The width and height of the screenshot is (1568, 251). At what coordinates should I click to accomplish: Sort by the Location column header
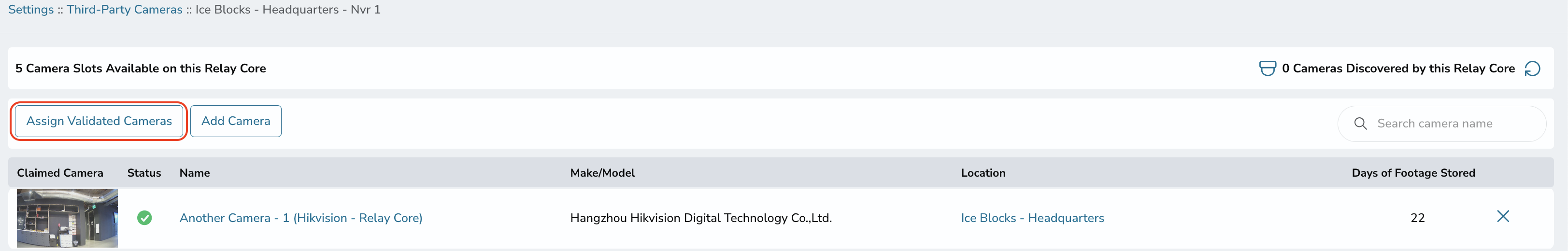(983, 173)
